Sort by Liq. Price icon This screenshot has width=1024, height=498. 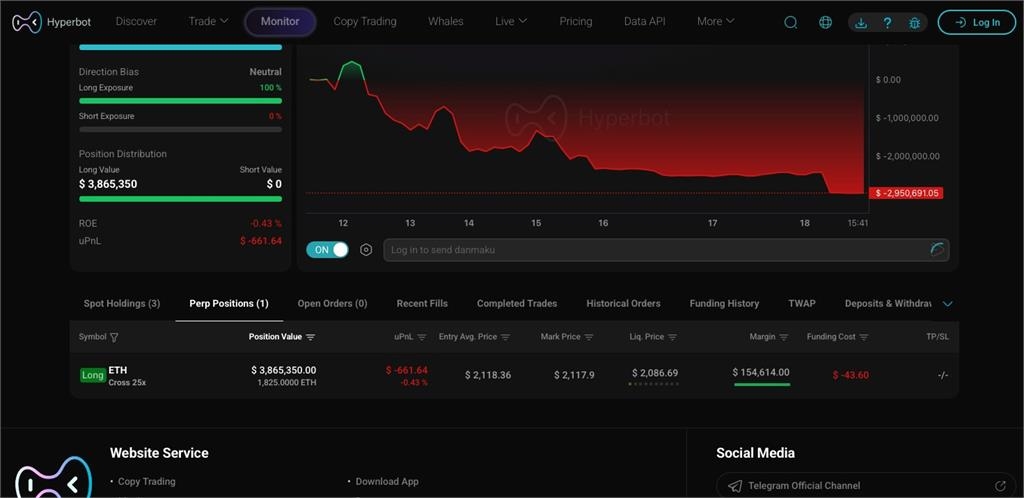(x=672, y=337)
